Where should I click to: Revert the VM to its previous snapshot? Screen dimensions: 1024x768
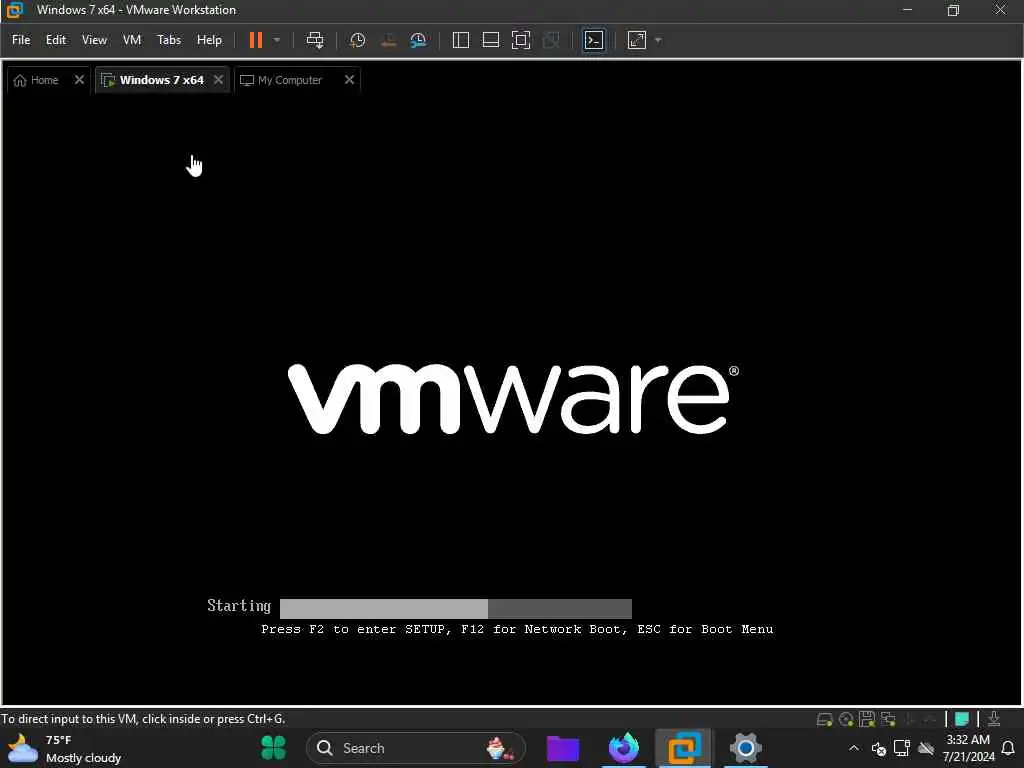[388, 40]
